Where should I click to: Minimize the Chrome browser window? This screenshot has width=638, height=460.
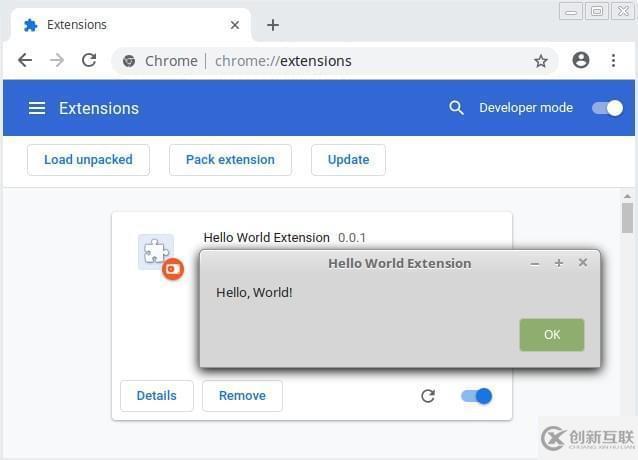(571, 12)
